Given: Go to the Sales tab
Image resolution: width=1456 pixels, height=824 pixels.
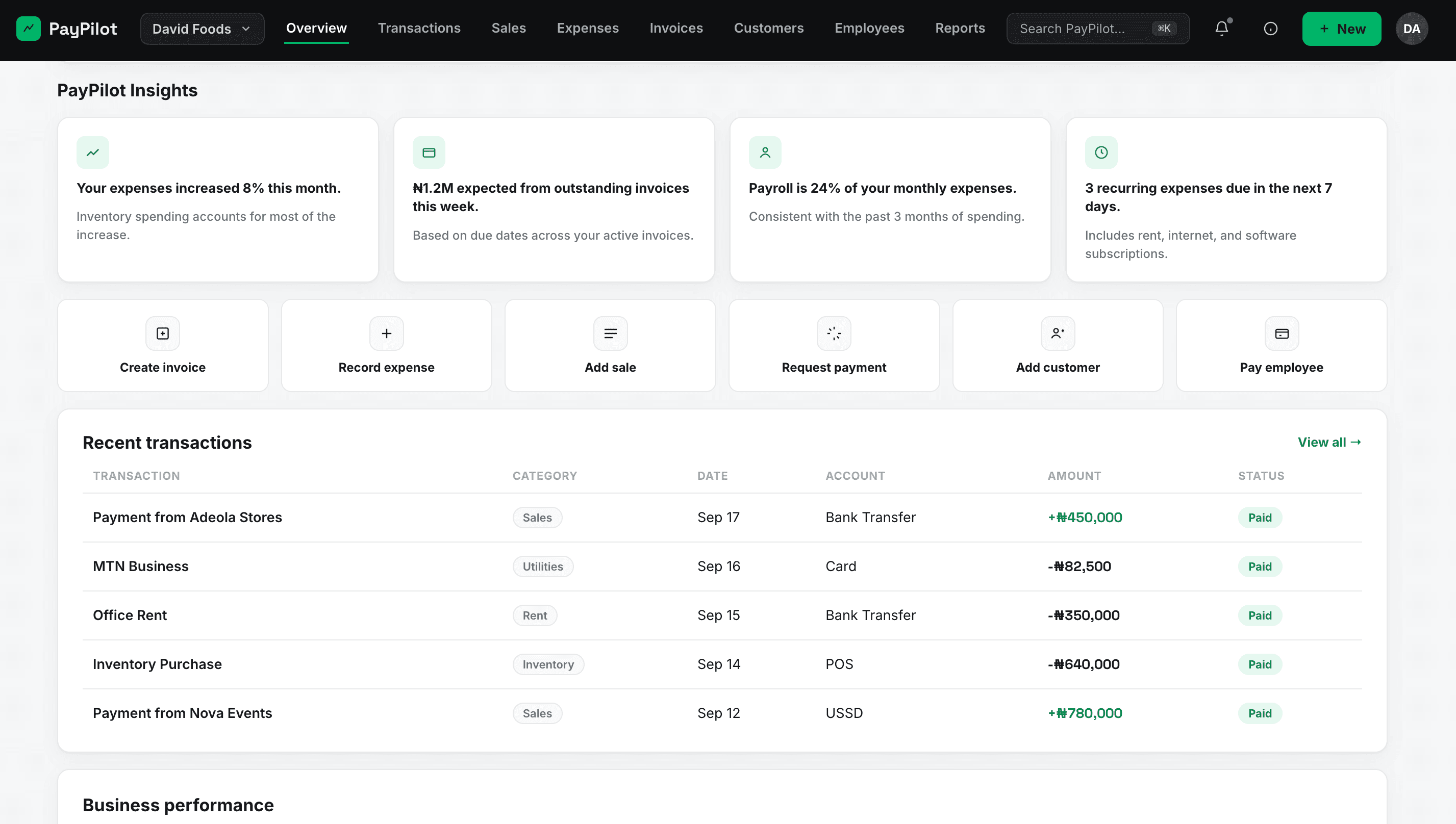Looking at the screenshot, I should tap(508, 28).
